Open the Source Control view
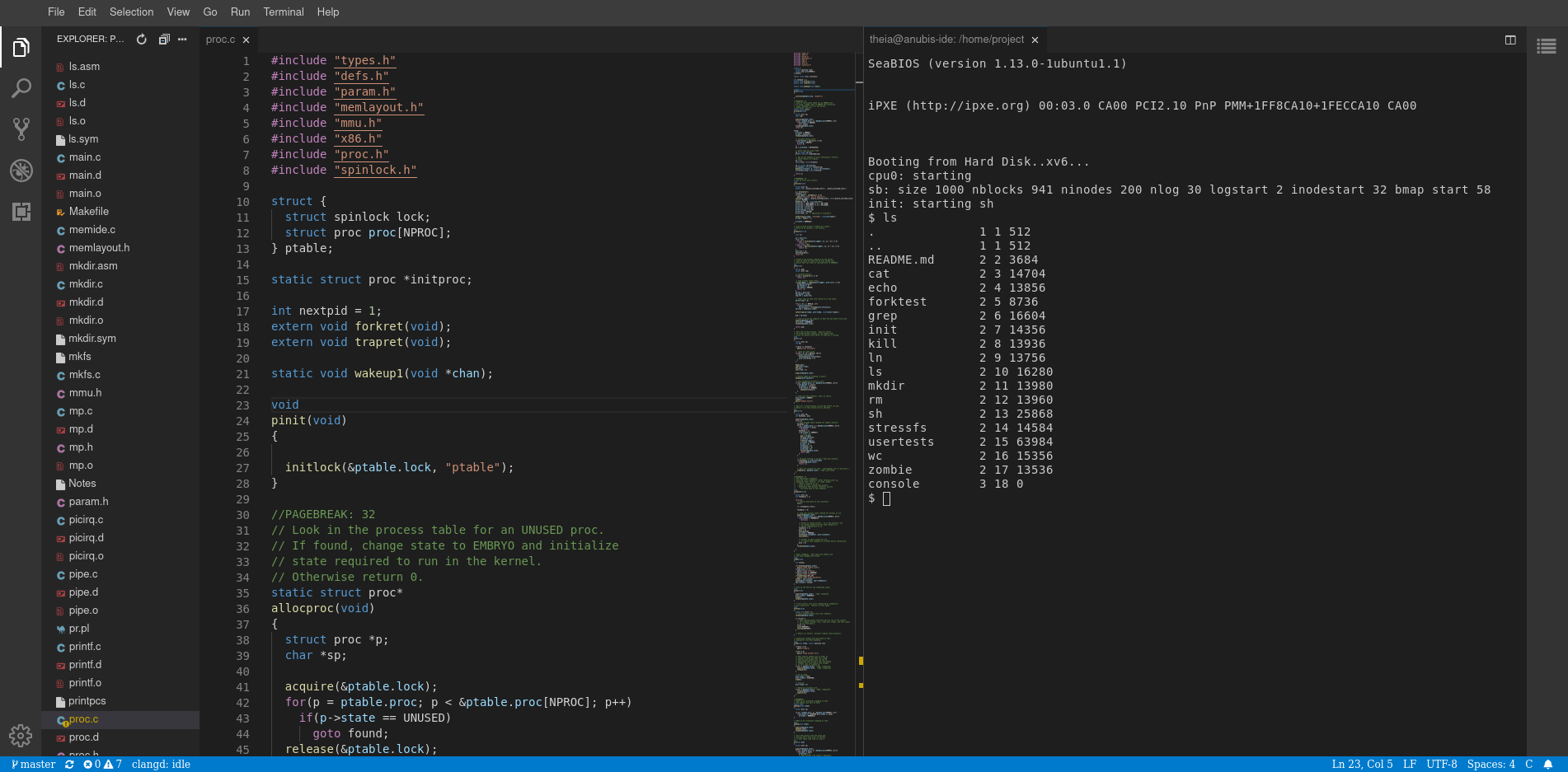This screenshot has height=772, width=1568. tap(21, 129)
